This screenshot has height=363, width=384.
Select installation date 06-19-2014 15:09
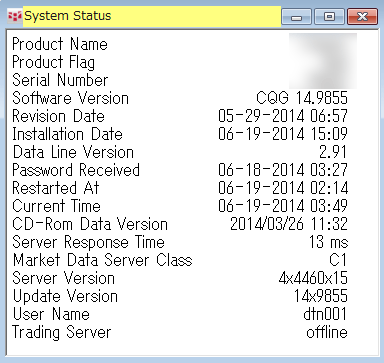click(283, 134)
